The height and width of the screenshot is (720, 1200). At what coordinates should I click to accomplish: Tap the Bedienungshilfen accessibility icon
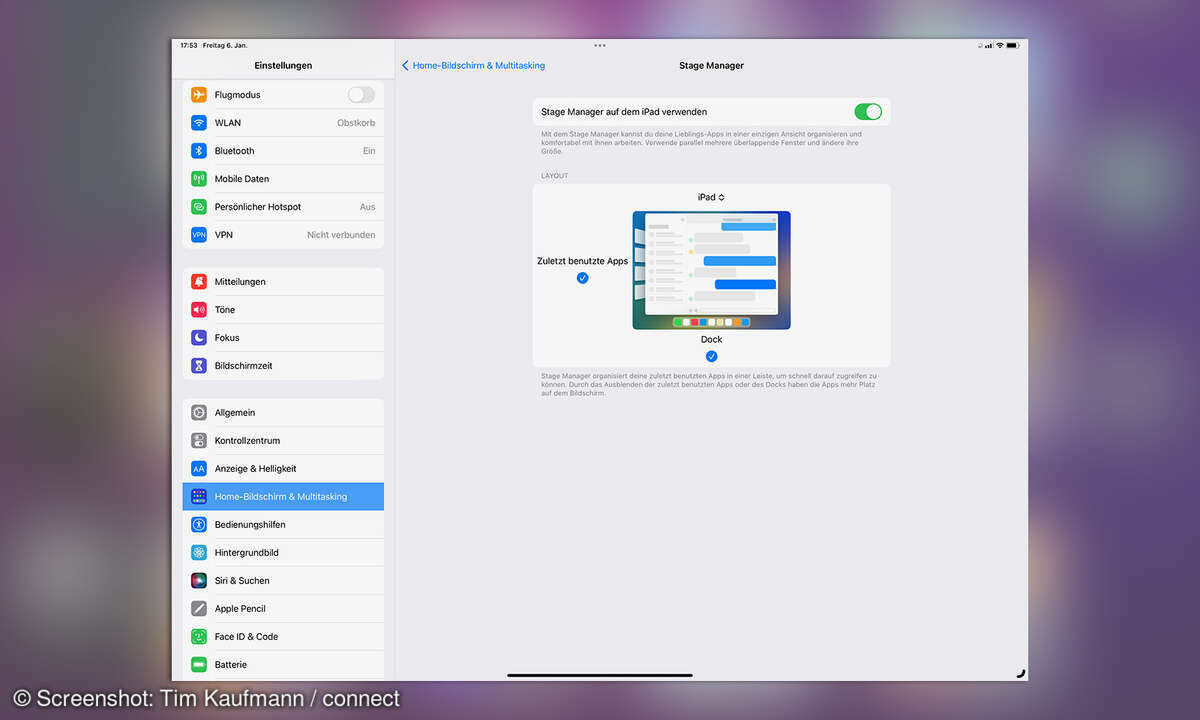click(x=199, y=525)
